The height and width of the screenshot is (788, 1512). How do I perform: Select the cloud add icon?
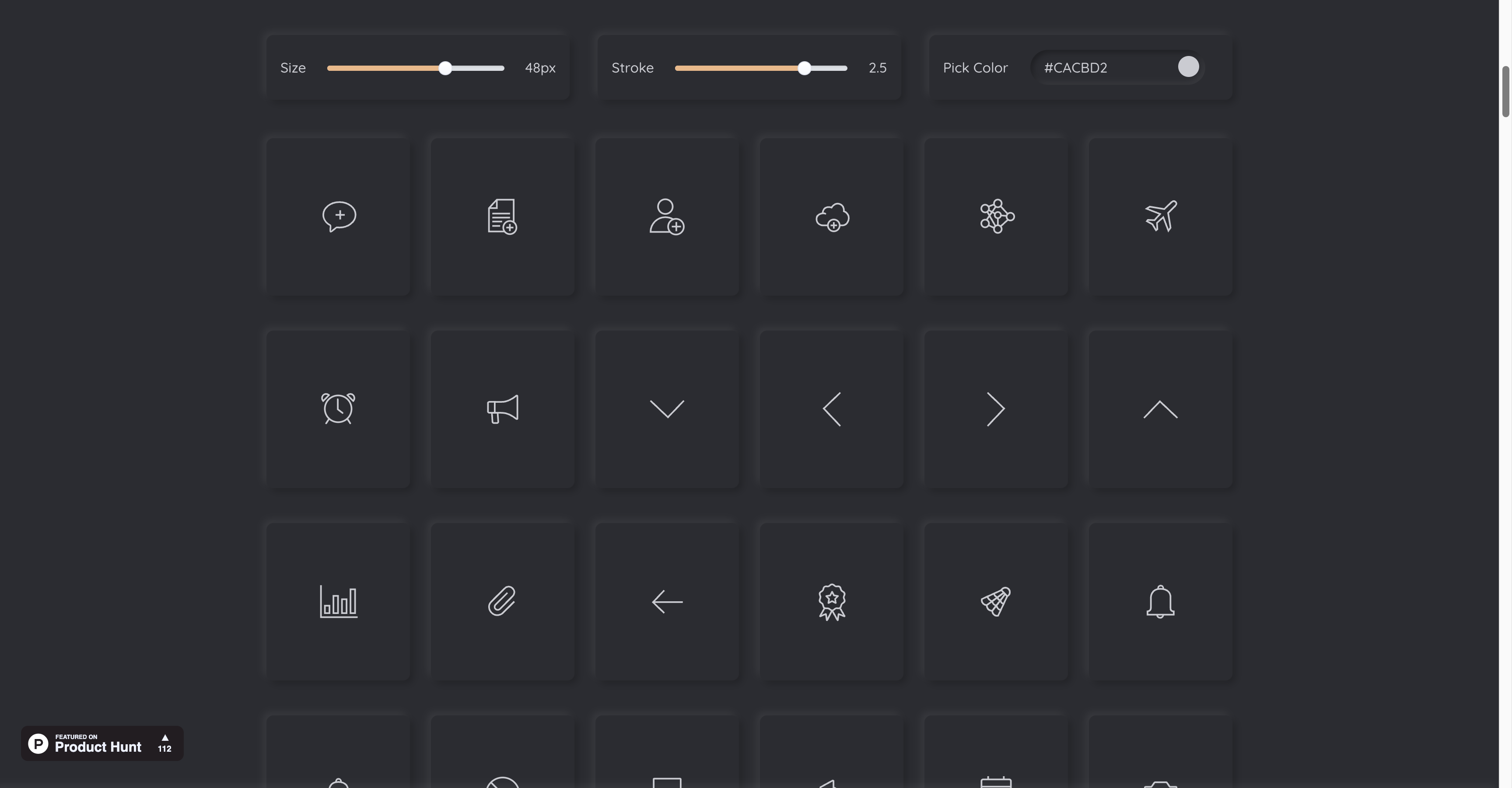click(832, 216)
